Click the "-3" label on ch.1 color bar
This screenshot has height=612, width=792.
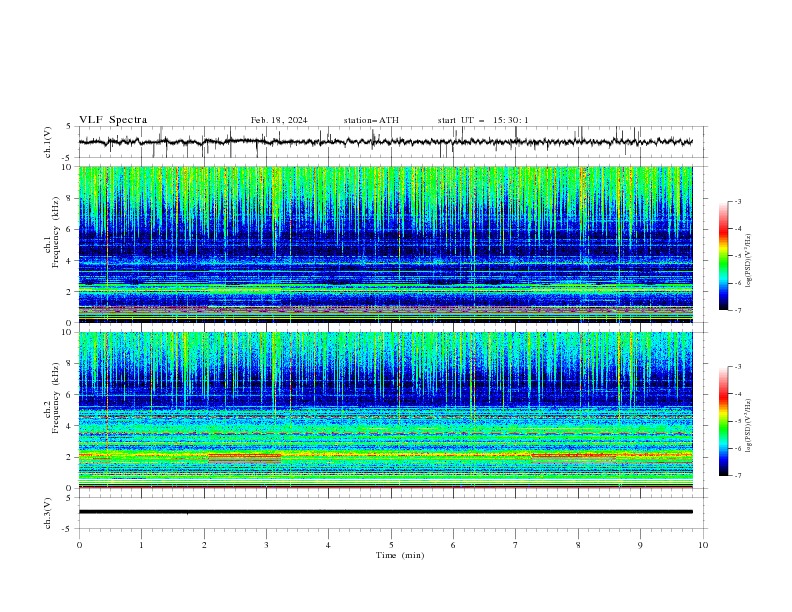[x=737, y=201]
